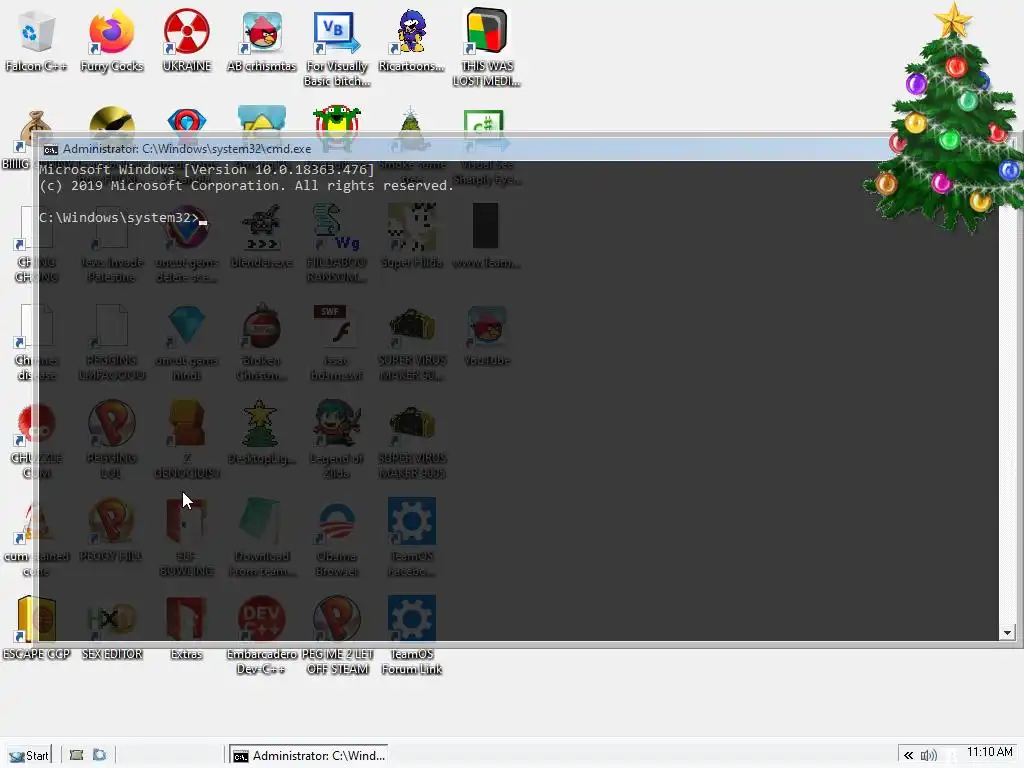Viewport: 1024px width, 768px height.
Task: Select the Embarcadero Dev-C++ label
Action: [261, 662]
